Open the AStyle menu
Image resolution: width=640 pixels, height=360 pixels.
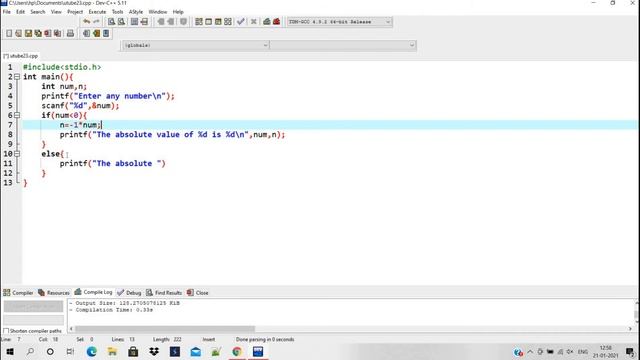click(136, 12)
